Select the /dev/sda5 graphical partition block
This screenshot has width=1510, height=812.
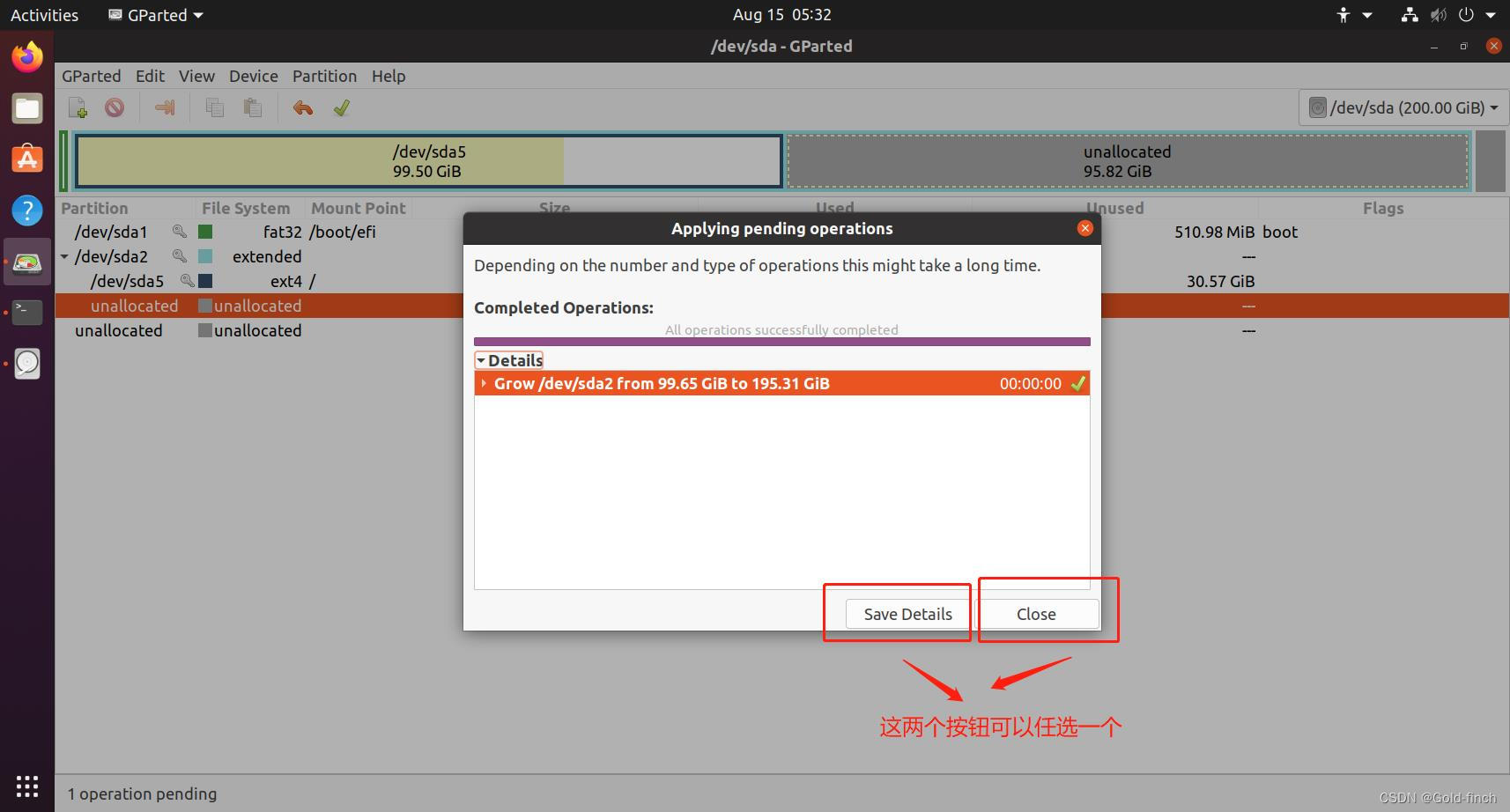429,161
